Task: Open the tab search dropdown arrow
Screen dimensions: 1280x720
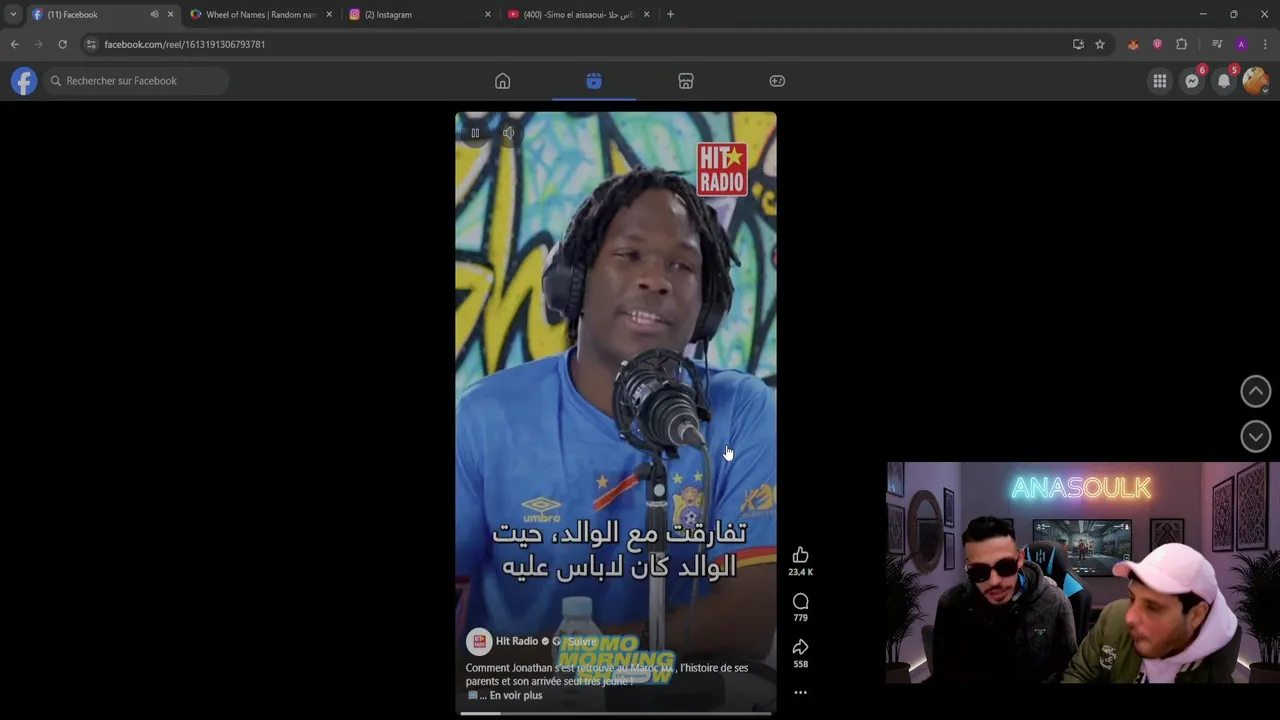Action: pyautogui.click(x=13, y=14)
